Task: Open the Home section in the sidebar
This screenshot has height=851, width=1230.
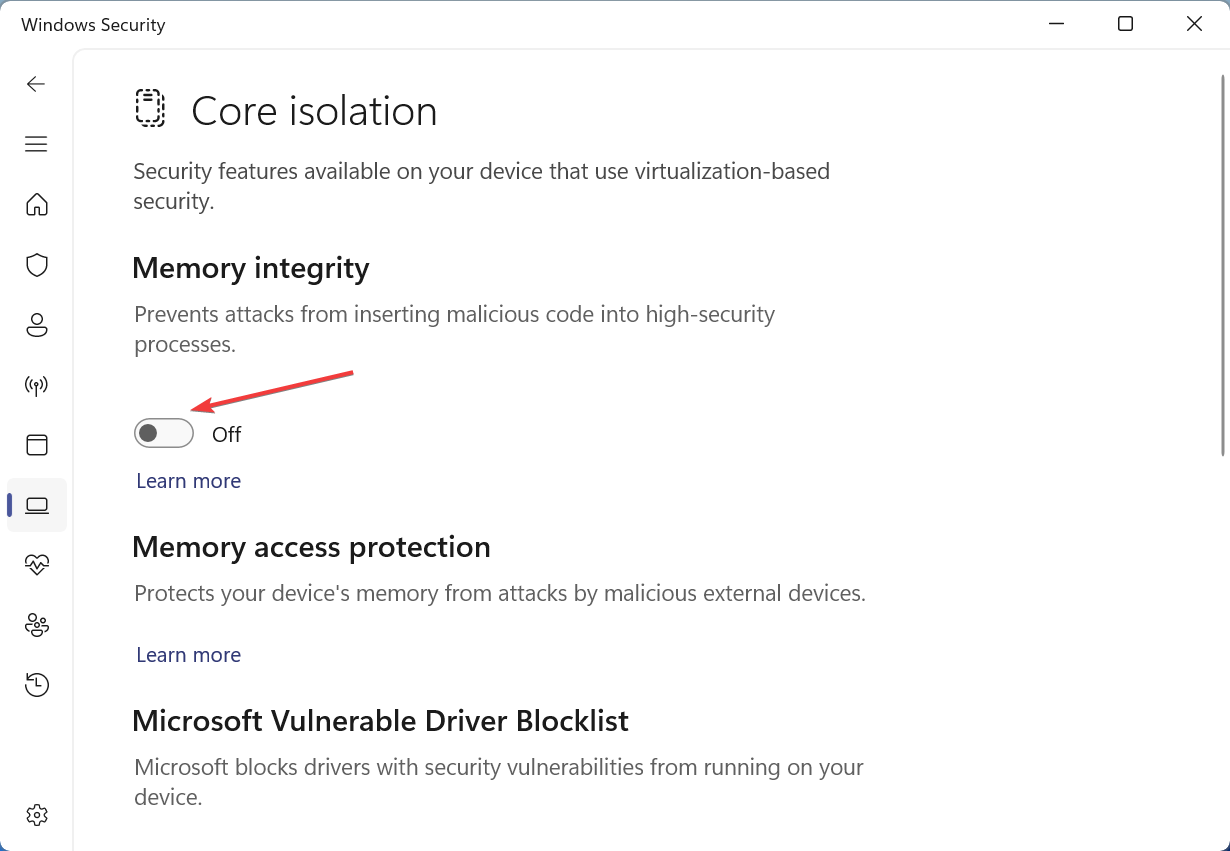Action: click(x=37, y=204)
